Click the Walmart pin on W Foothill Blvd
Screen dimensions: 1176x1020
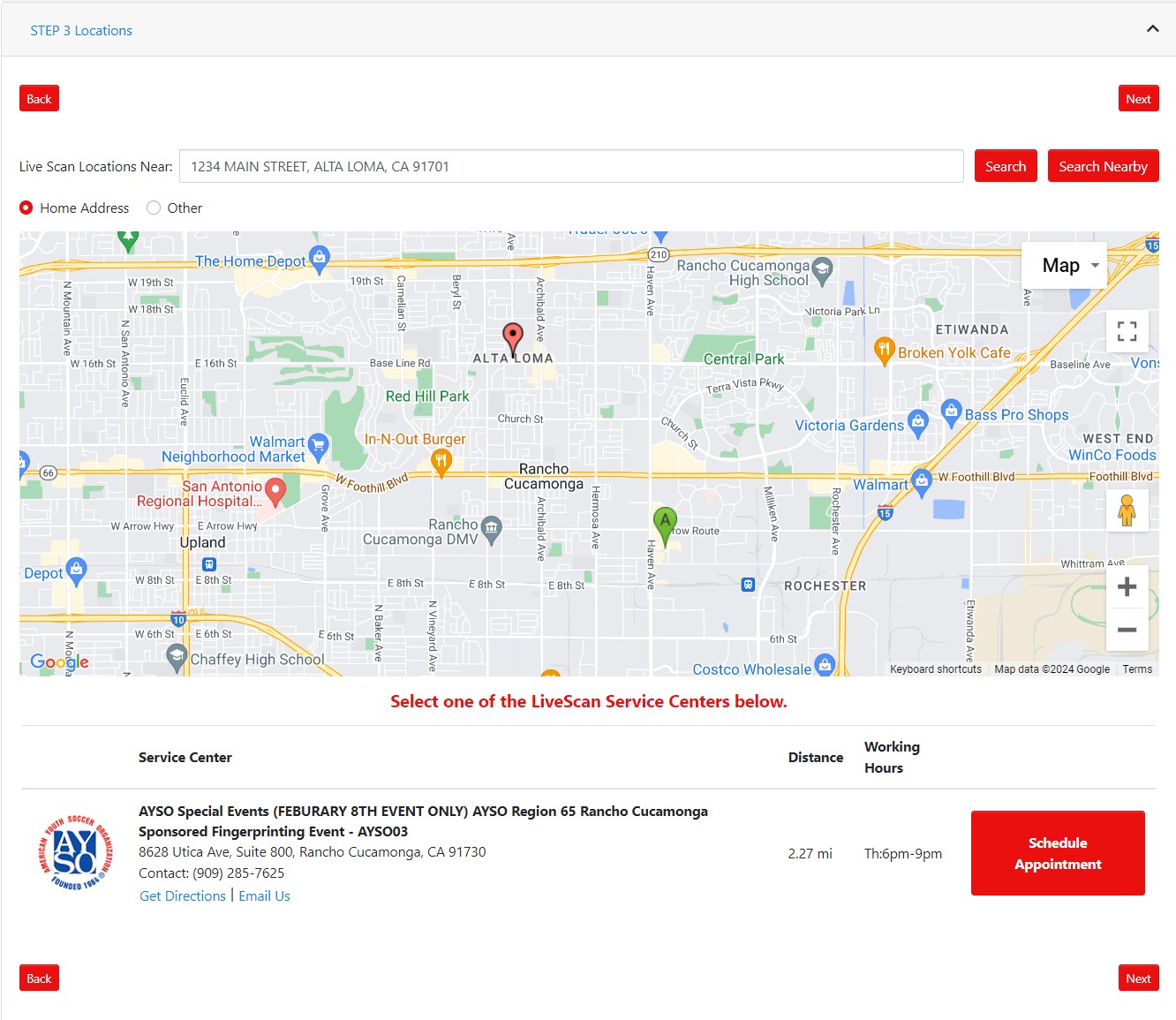[922, 482]
